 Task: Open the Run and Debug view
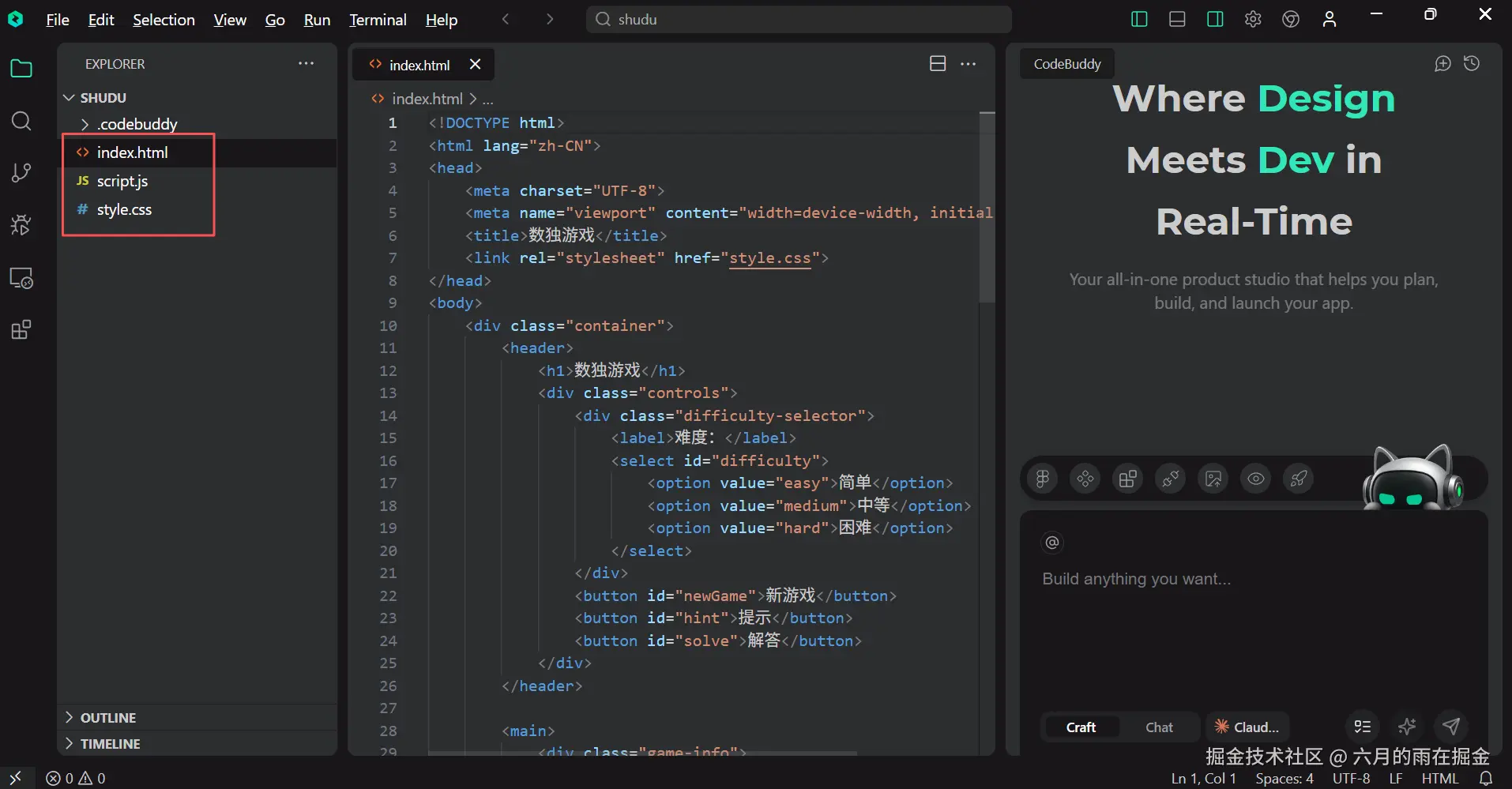tap(21, 225)
